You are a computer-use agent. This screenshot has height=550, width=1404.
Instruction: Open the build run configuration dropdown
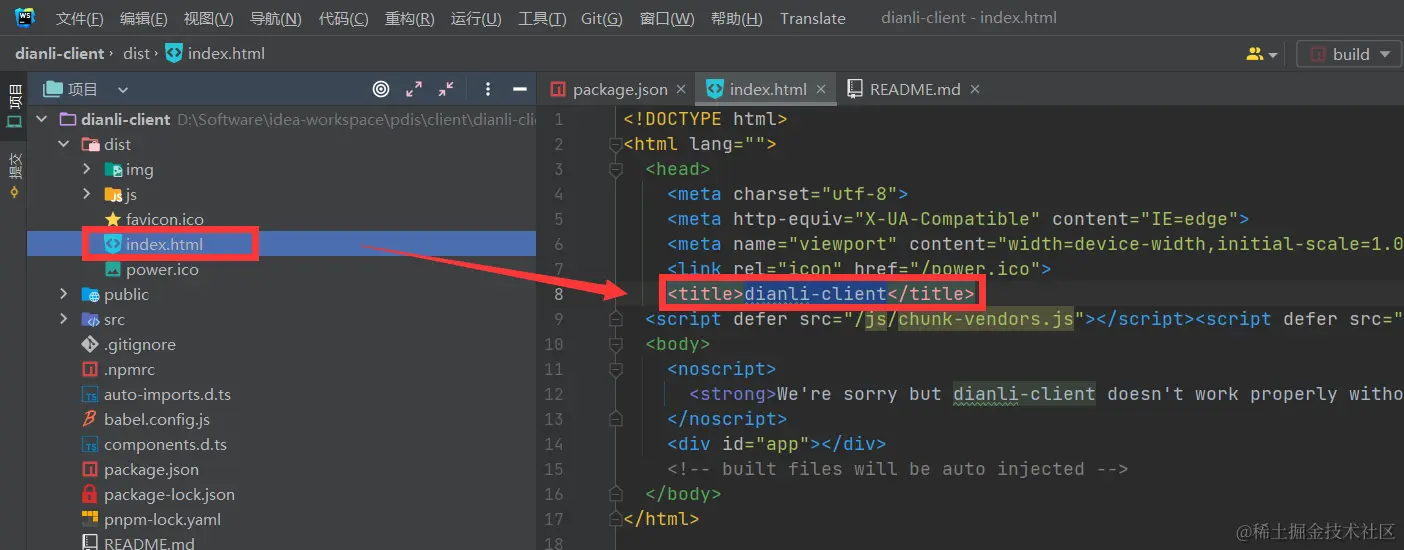pos(1350,54)
